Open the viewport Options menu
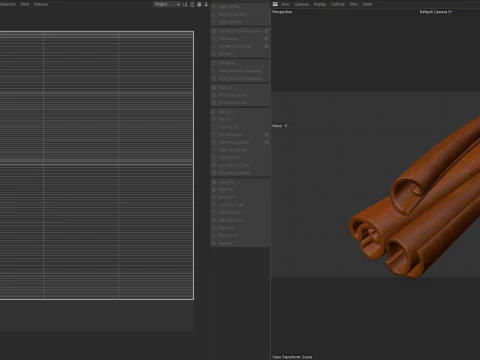Viewport: 480px width, 360px height. click(x=338, y=4)
